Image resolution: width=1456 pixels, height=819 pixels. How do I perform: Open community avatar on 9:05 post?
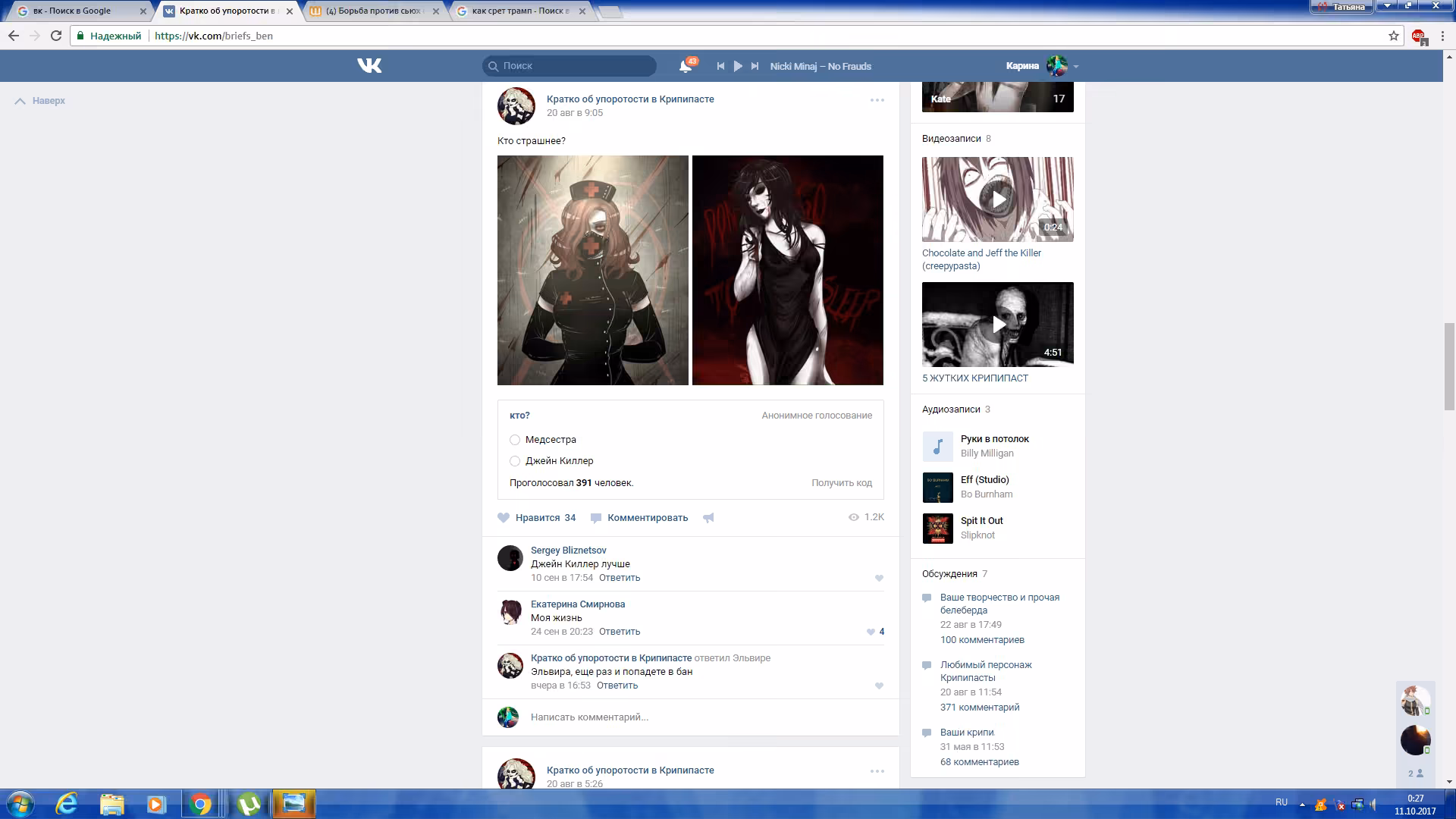516,106
